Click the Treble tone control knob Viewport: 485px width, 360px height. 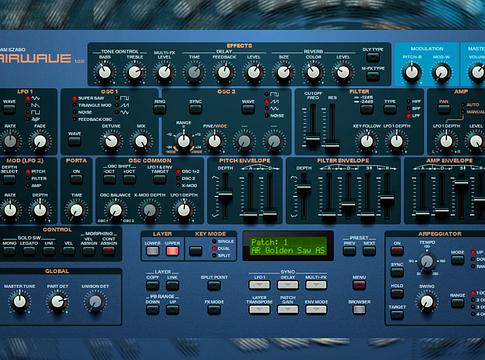(134, 72)
